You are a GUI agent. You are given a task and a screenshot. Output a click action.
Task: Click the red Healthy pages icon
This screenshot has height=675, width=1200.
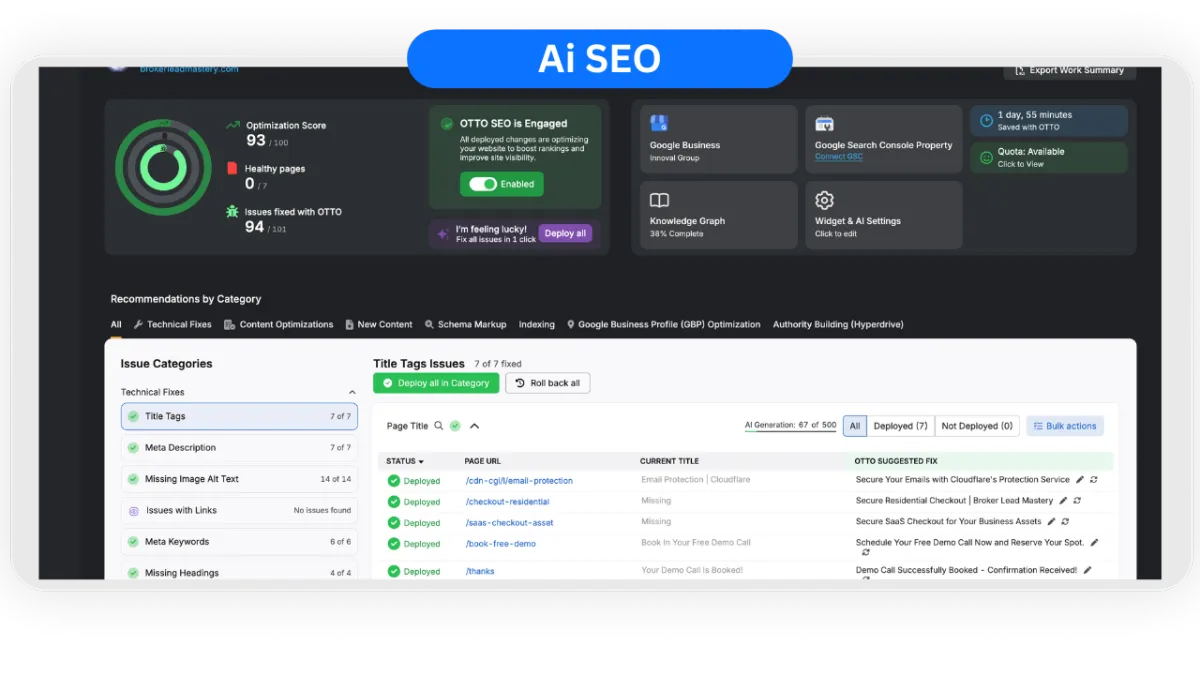pyautogui.click(x=232, y=168)
